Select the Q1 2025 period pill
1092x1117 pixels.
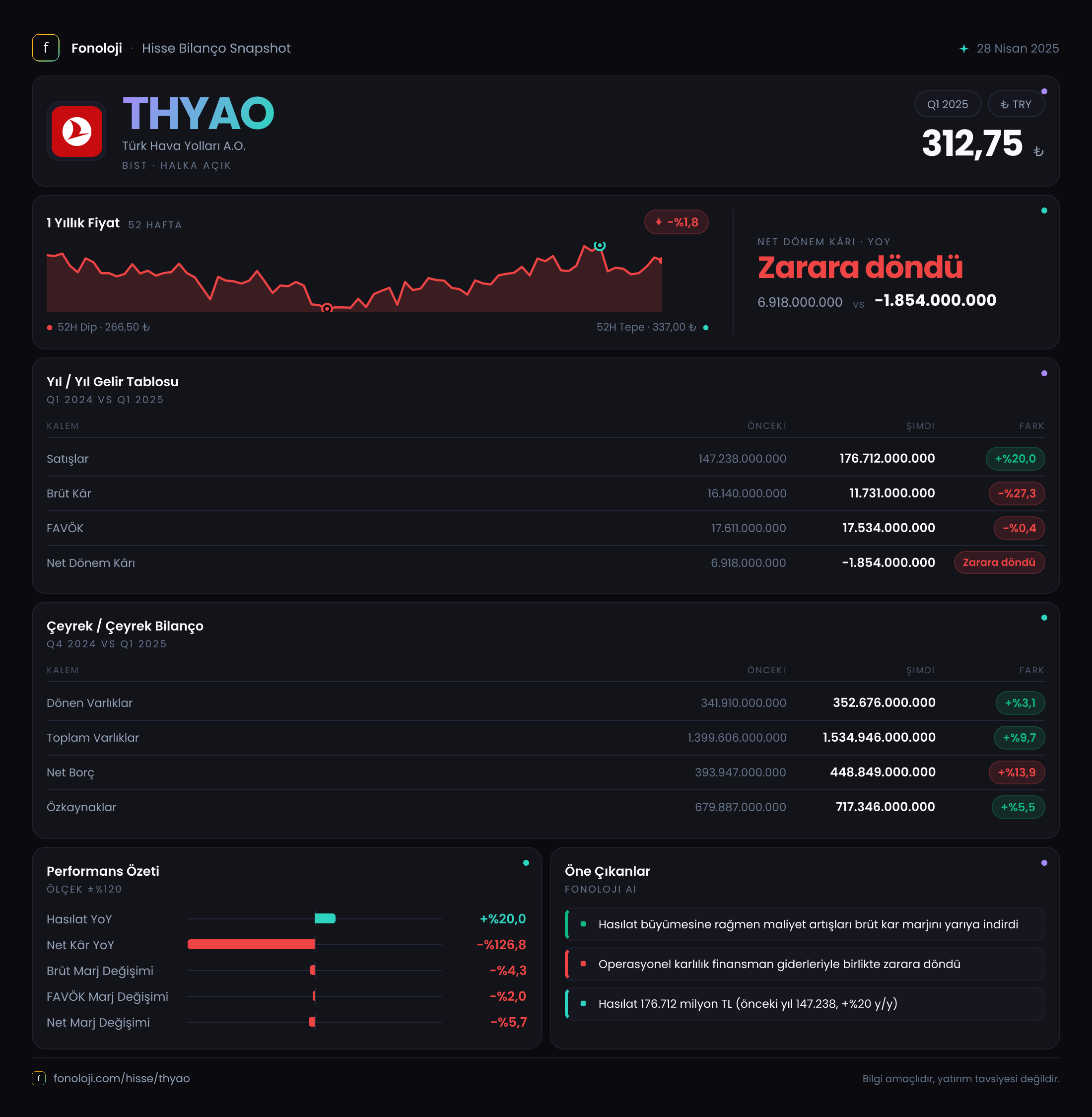(x=948, y=104)
